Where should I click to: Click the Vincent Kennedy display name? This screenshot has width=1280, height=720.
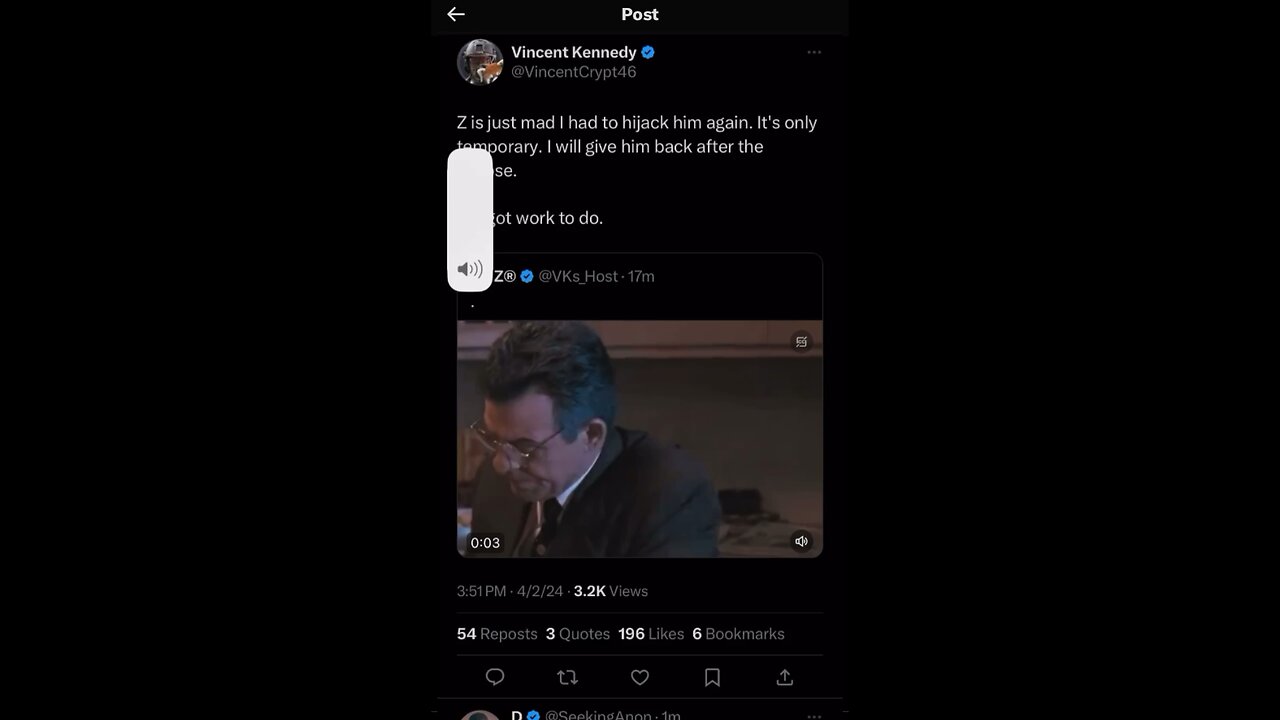574,52
